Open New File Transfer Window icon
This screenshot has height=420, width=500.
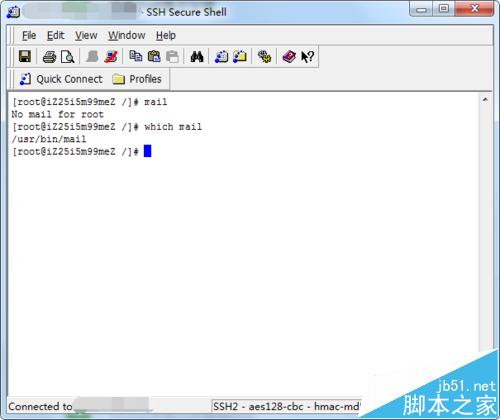240,57
